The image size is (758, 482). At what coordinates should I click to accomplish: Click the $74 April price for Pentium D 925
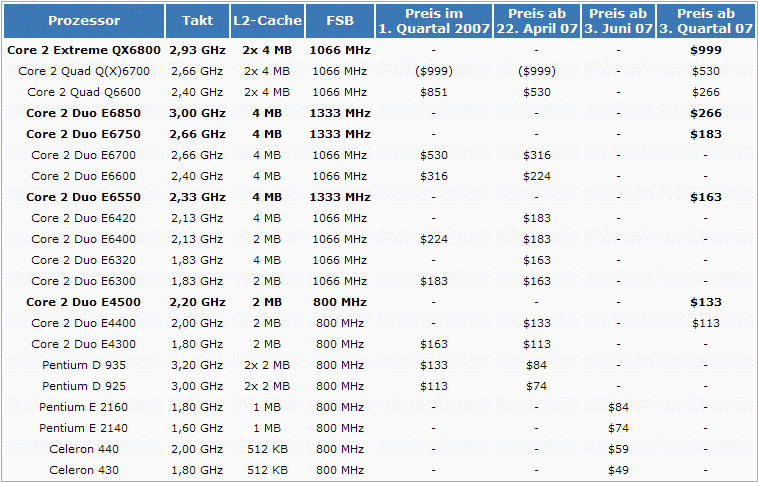pyautogui.click(x=537, y=386)
